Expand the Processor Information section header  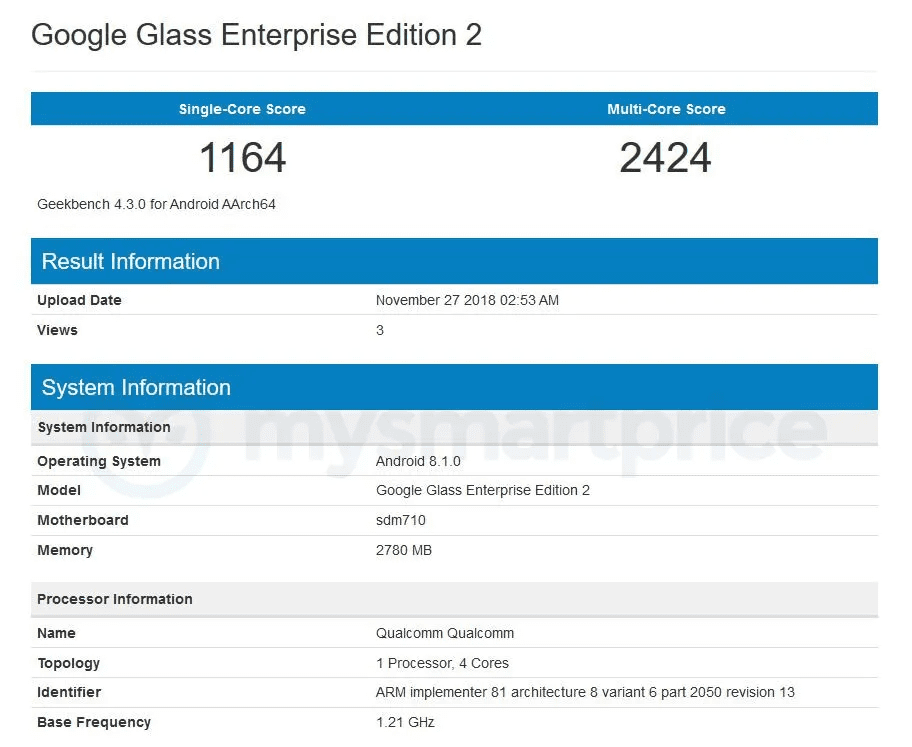115,599
